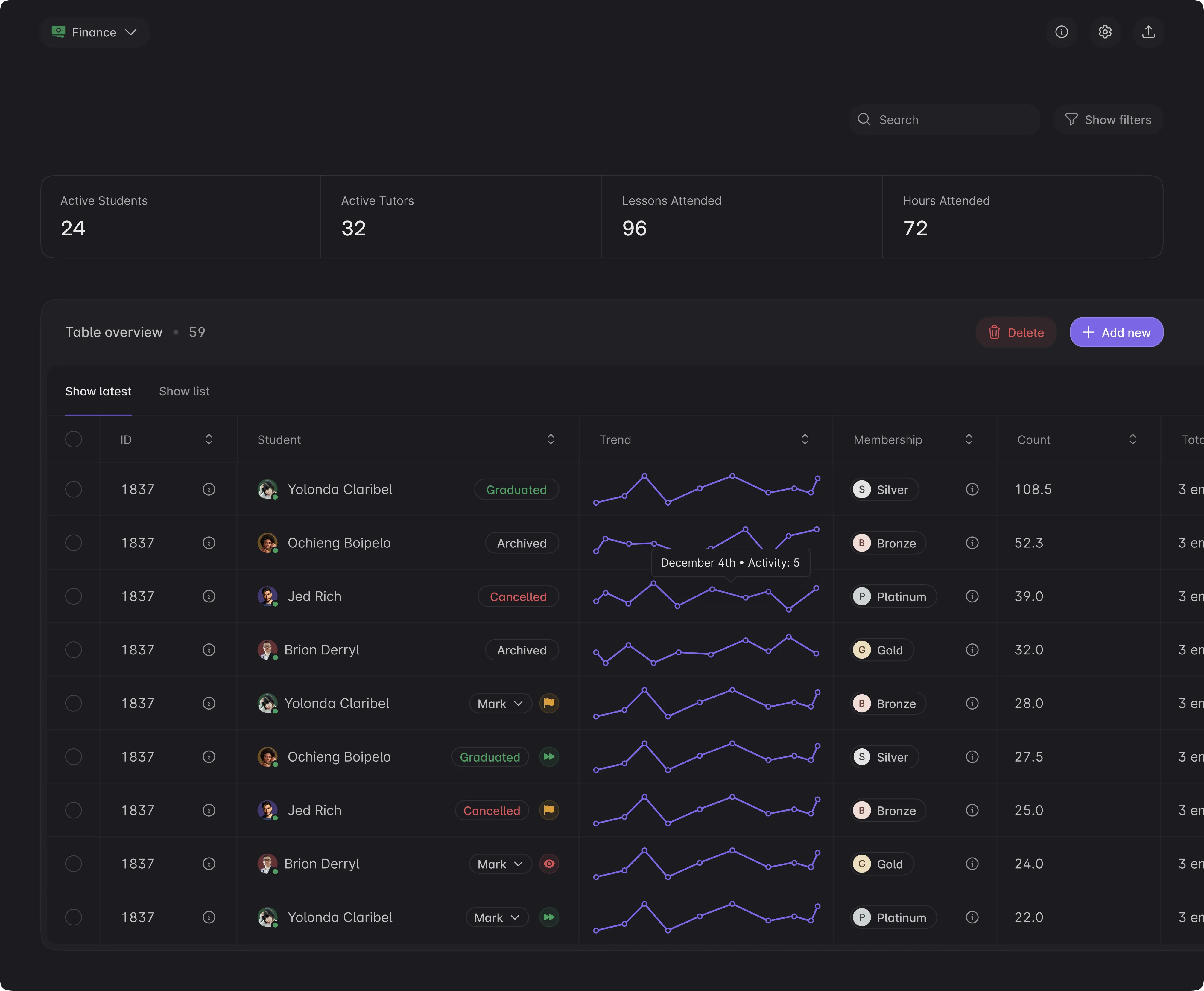Open Mark dropdown in last Yolonda Claribel row
This screenshot has width=1204, height=991.
[x=497, y=917]
